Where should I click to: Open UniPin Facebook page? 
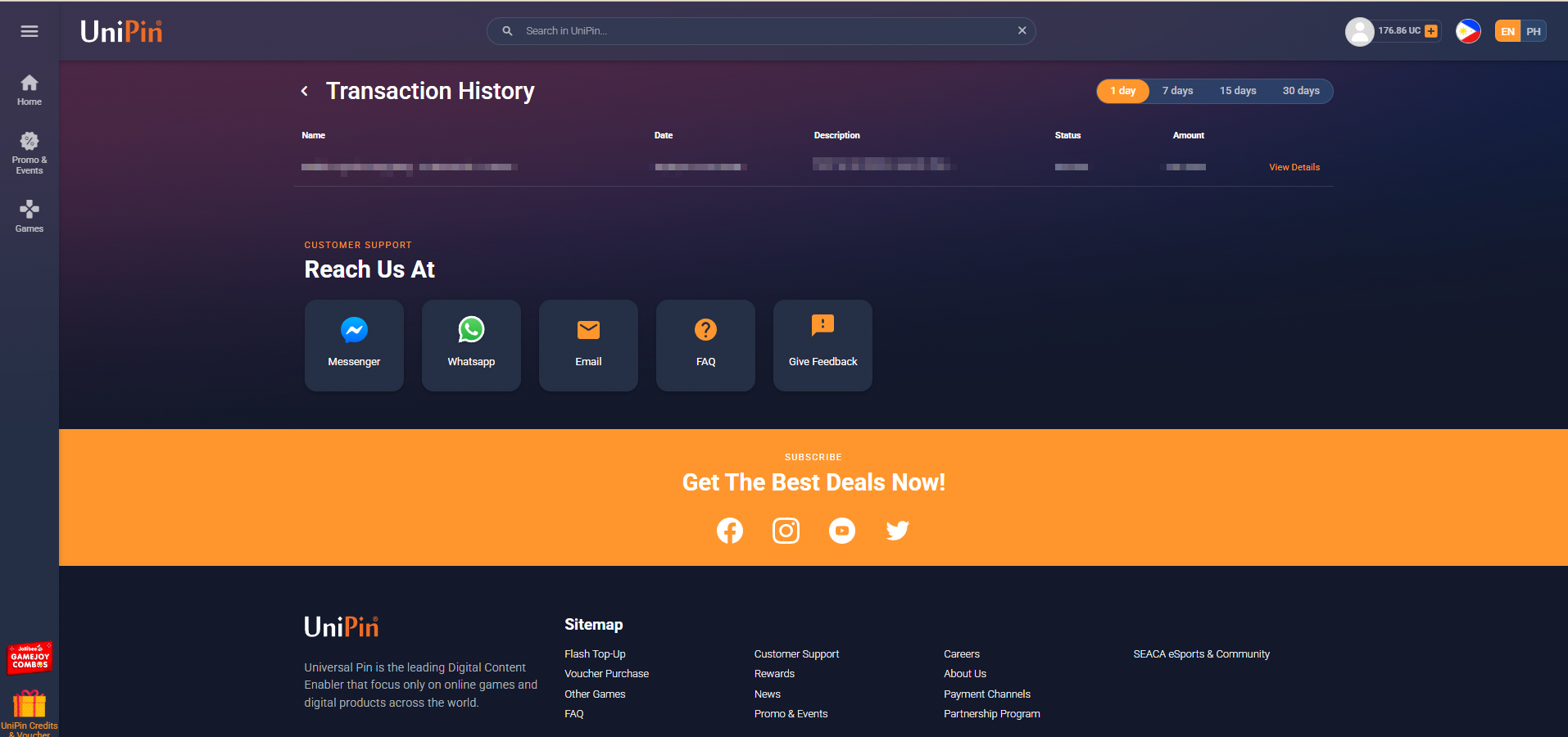point(730,531)
